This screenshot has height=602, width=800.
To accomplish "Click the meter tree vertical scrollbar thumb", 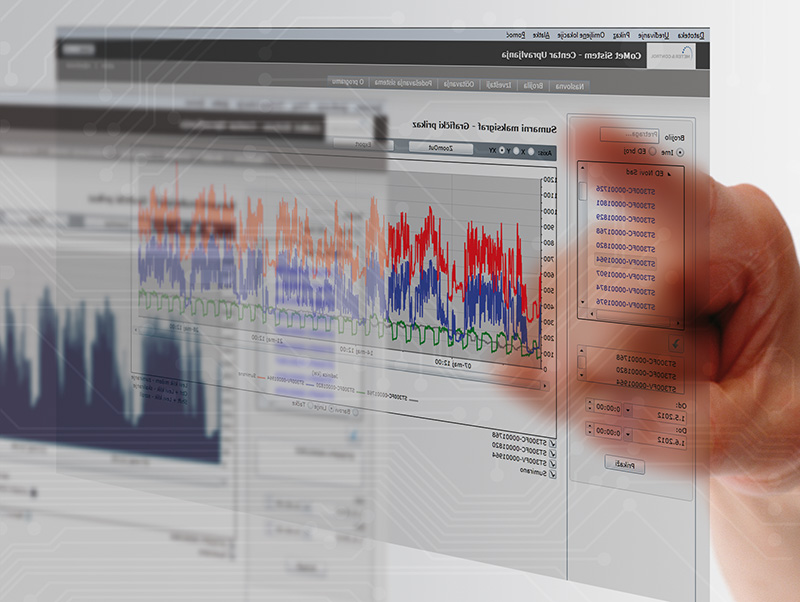I will pos(583,191).
